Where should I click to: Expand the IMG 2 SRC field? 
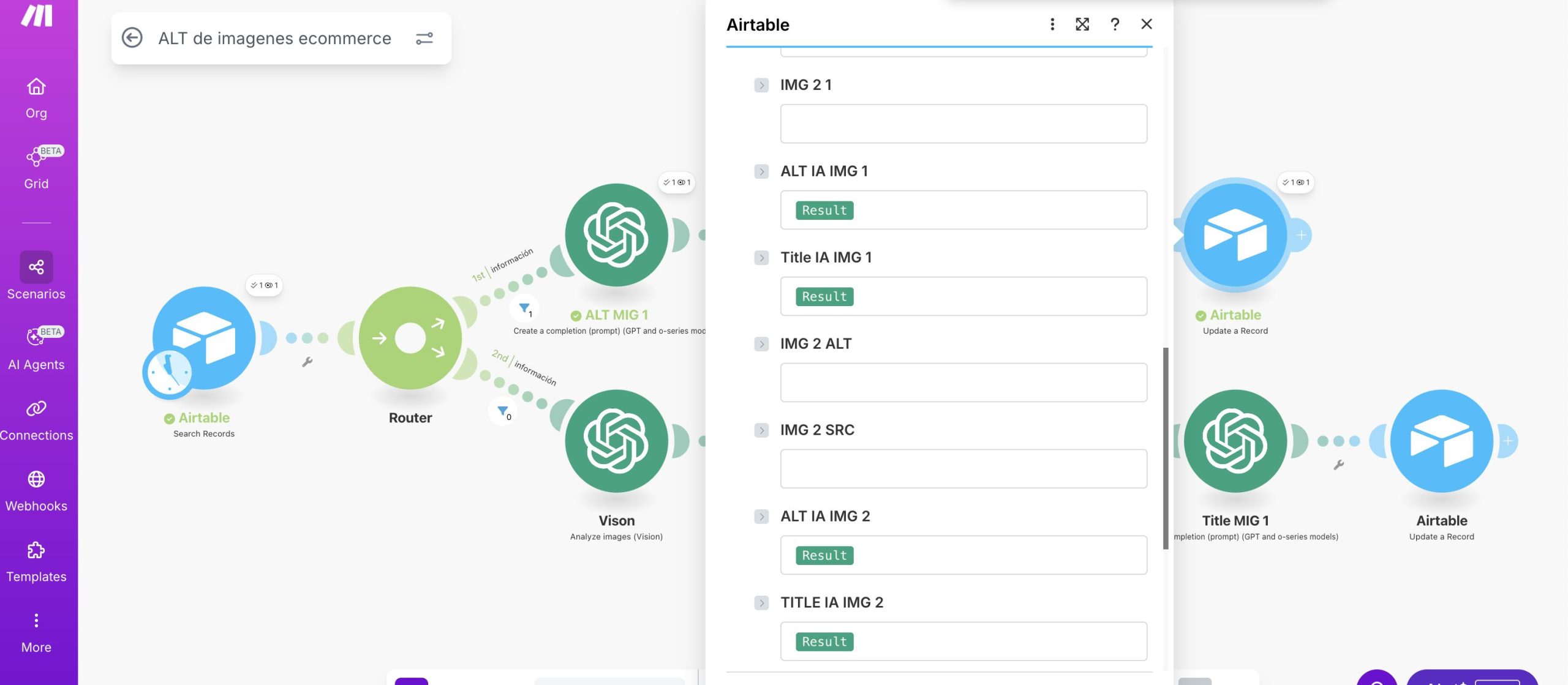coord(761,430)
